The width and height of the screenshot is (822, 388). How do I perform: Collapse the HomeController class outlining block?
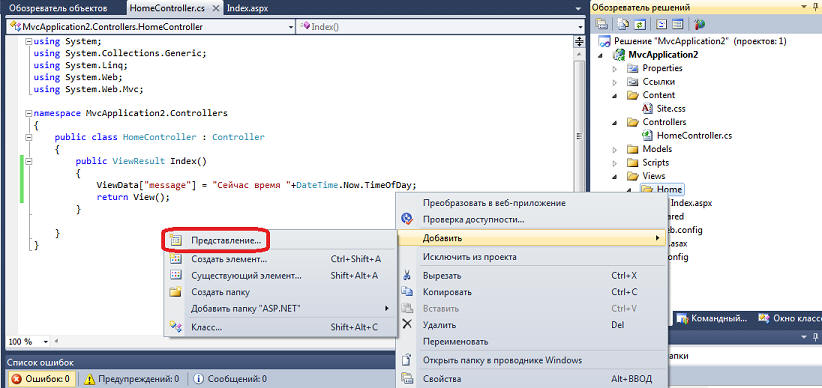click(x=29, y=137)
